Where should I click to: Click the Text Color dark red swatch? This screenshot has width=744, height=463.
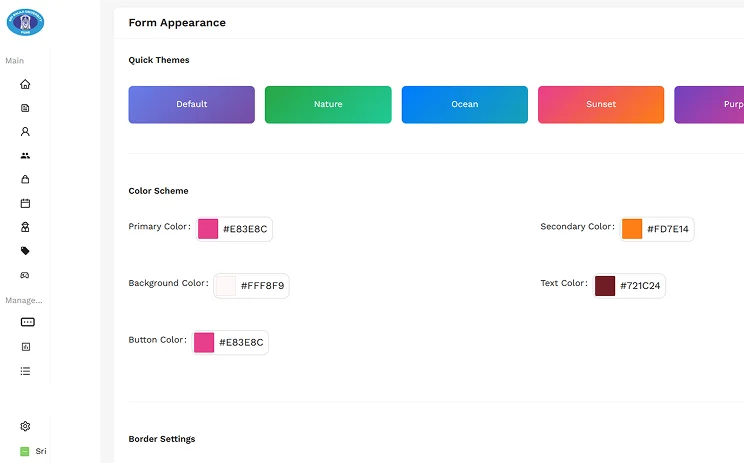pyautogui.click(x=605, y=286)
